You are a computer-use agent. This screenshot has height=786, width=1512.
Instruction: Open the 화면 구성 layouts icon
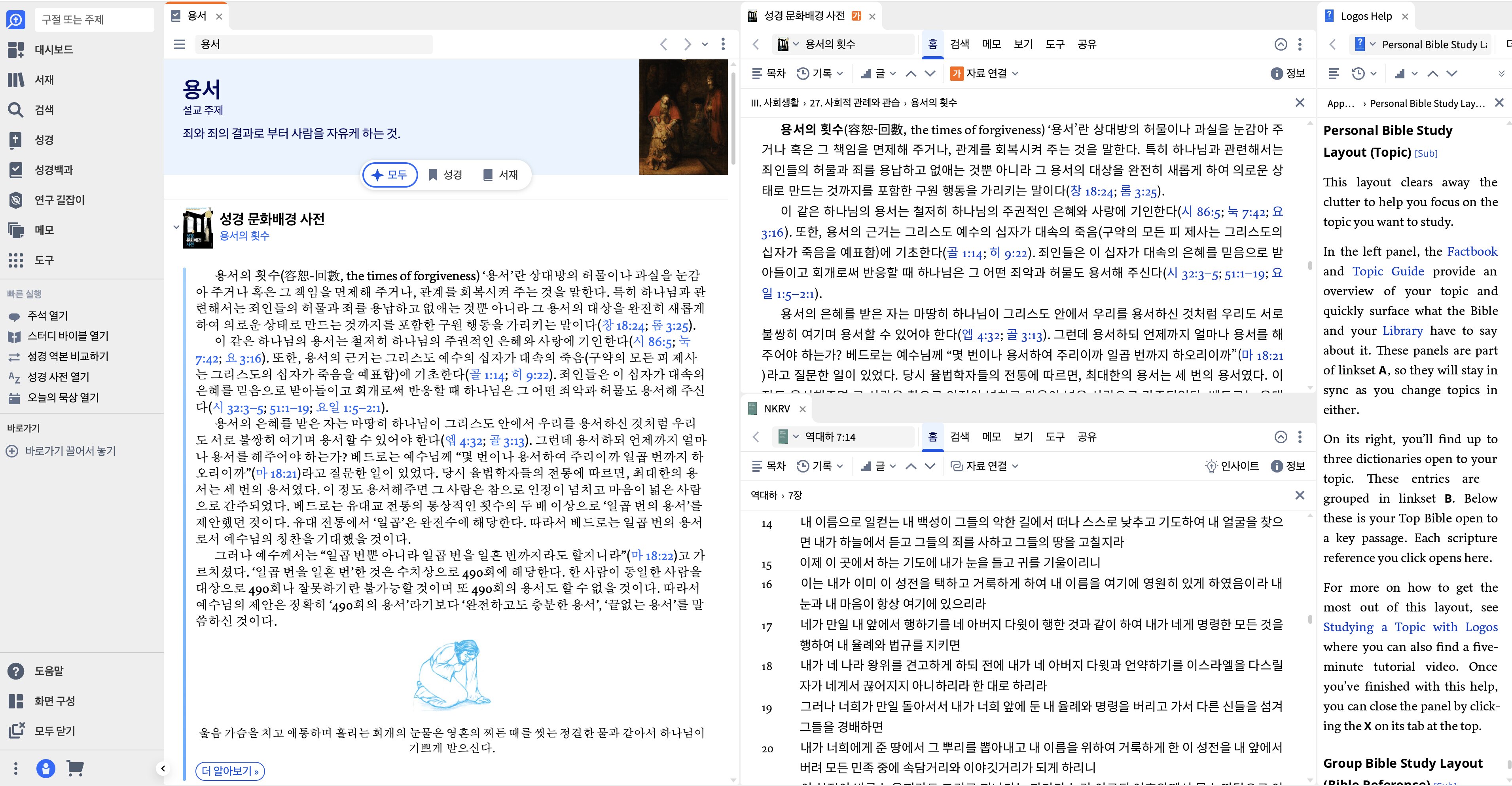pyautogui.click(x=16, y=701)
